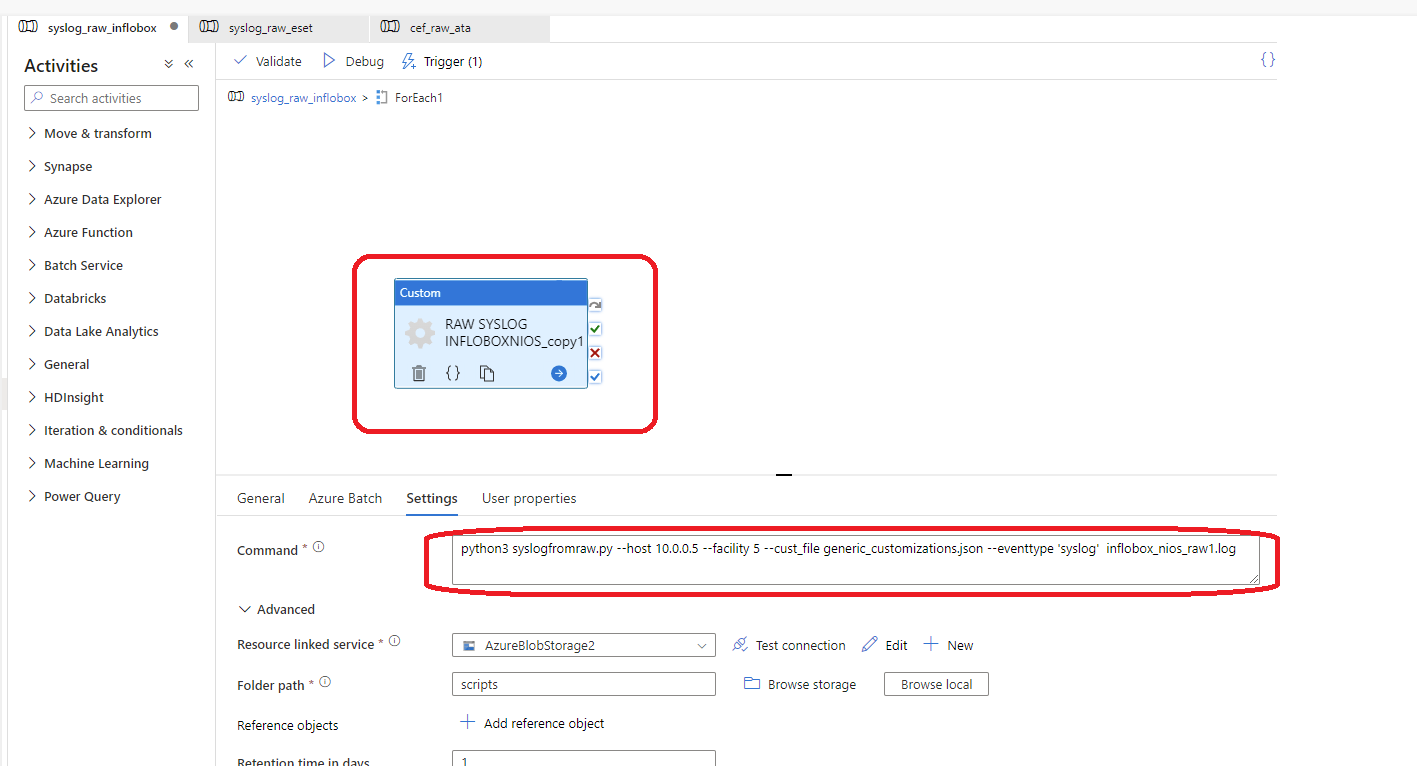Expand Azure Data Explorer category
The height and width of the screenshot is (766, 1417).
coord(94,199)
